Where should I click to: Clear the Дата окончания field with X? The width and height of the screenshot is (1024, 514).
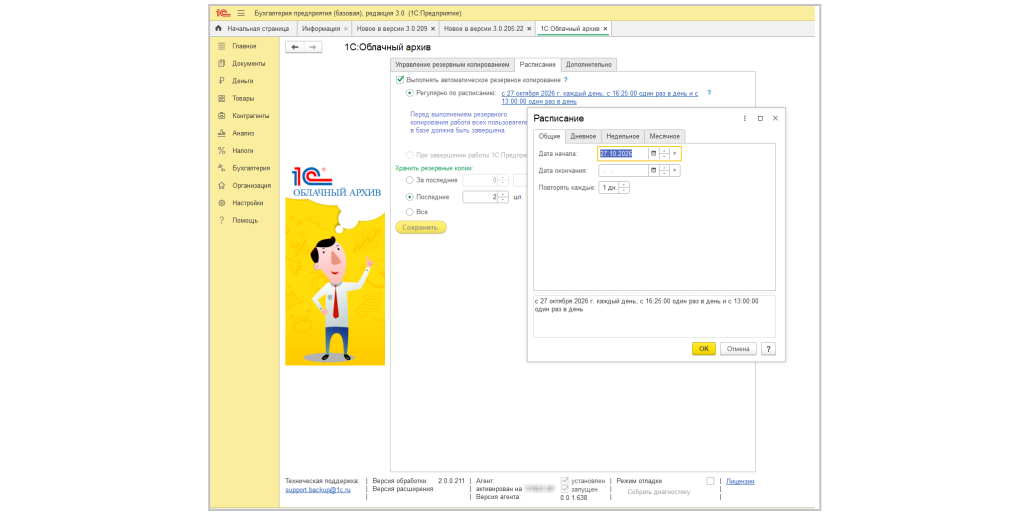coord(675,170)
